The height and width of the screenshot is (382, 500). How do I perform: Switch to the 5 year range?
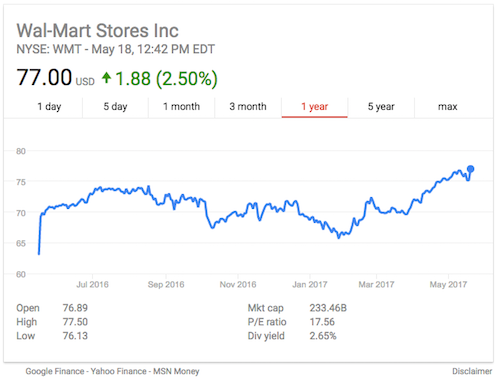pos(381,107)
